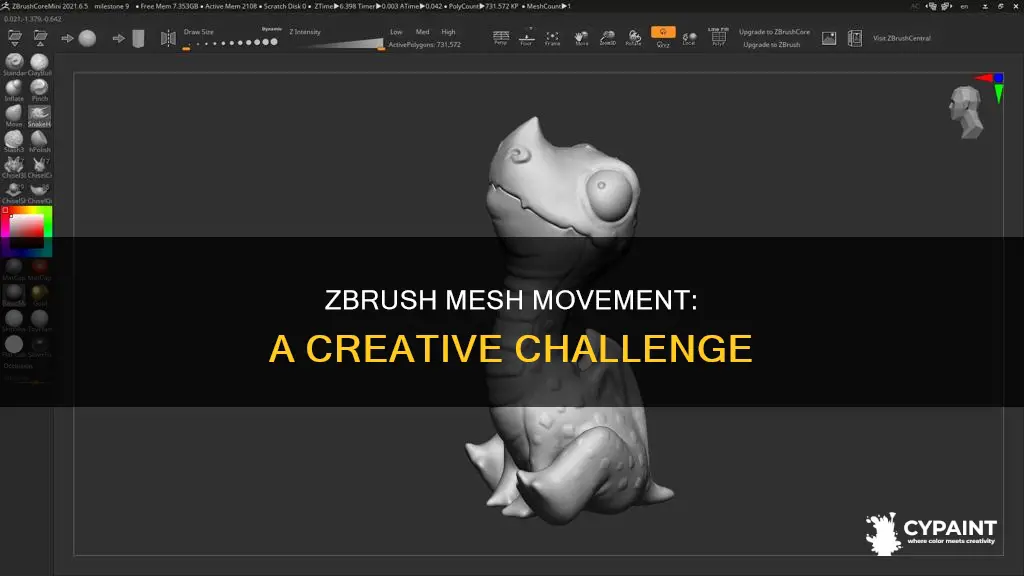1024x576 pixels.
Task: Select the SnakeHook brush
Action: tap(39, 116)
